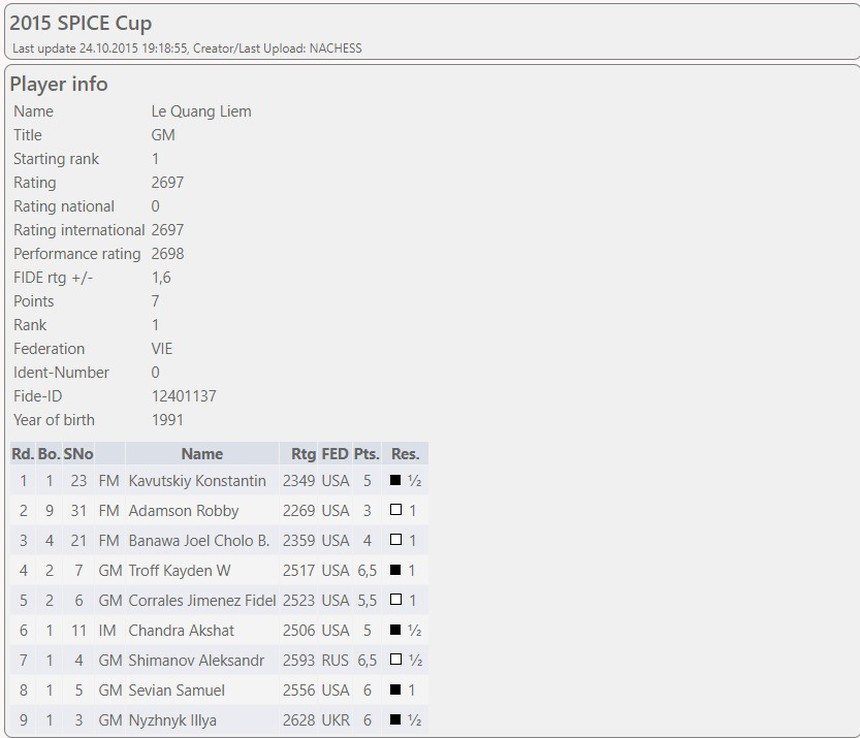Click white color square in Banawa row

(x=395, y=541)
